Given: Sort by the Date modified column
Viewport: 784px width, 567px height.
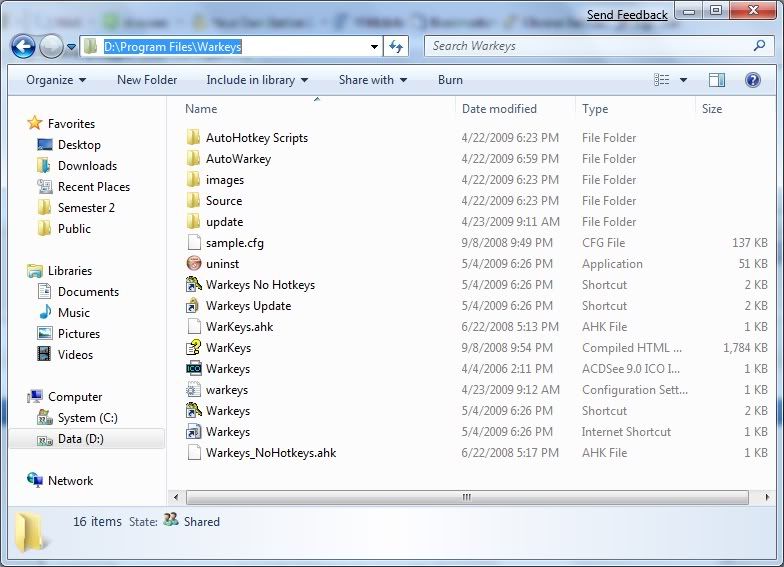Looking at the screenshot, I should click(x=499, y=109).
